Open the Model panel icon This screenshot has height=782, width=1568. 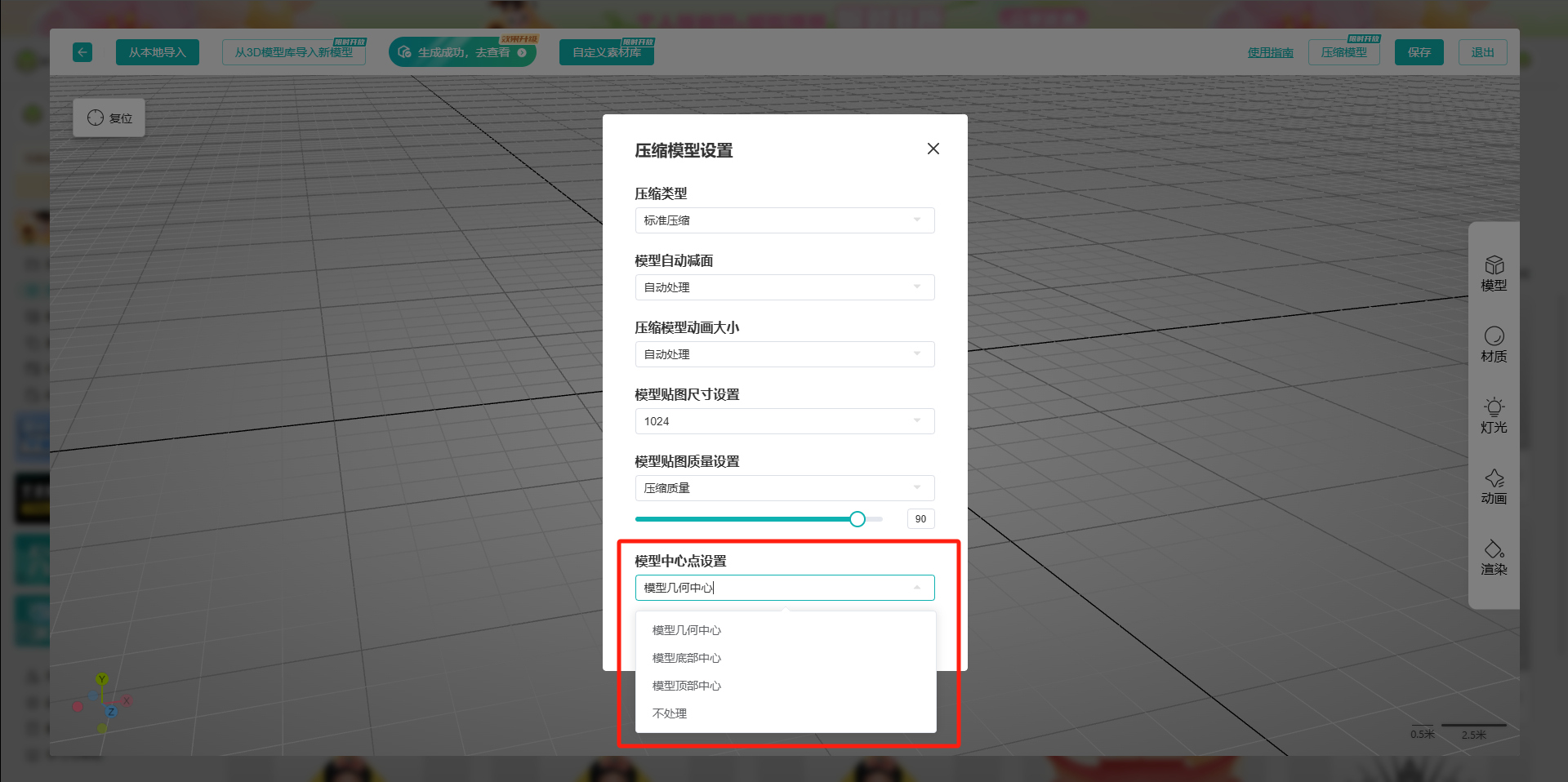click(x=1494, y=273)
